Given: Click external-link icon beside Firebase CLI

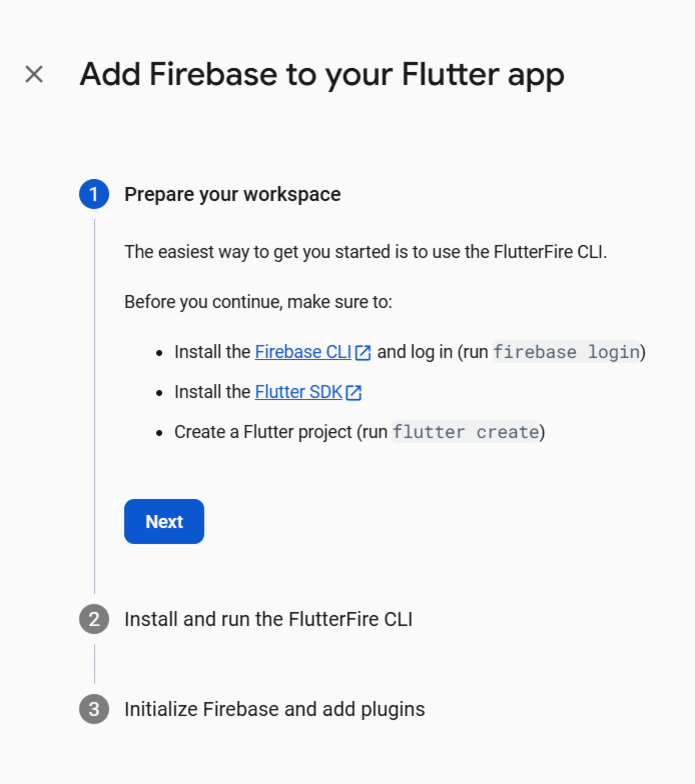Looking at the screenshot, I should 363,353.
